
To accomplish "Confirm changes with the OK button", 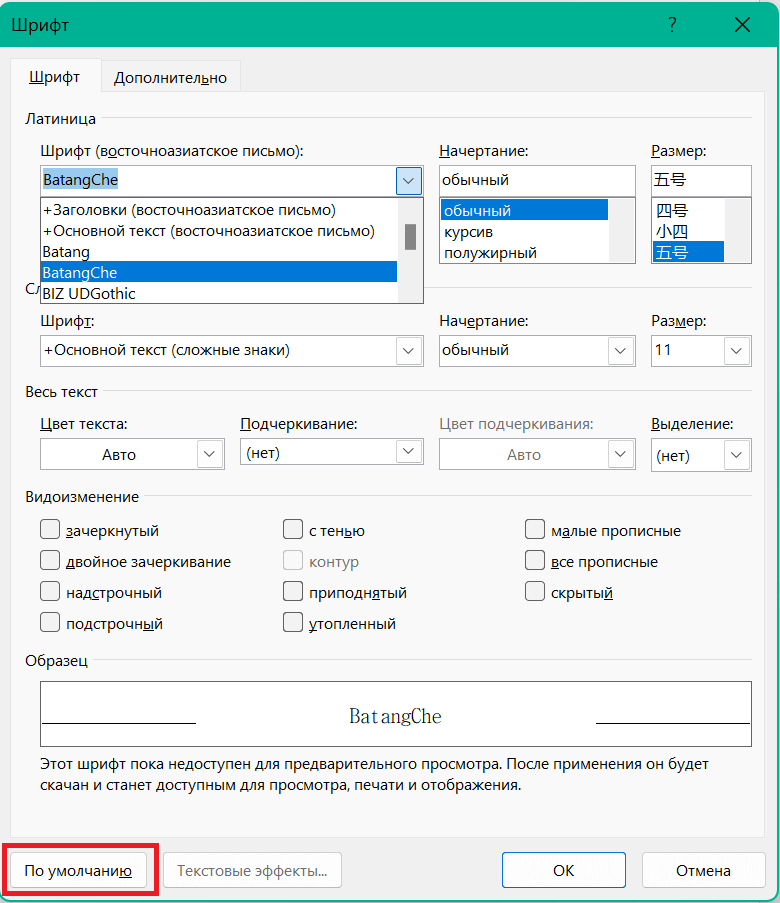I will [x=563, y=869].
